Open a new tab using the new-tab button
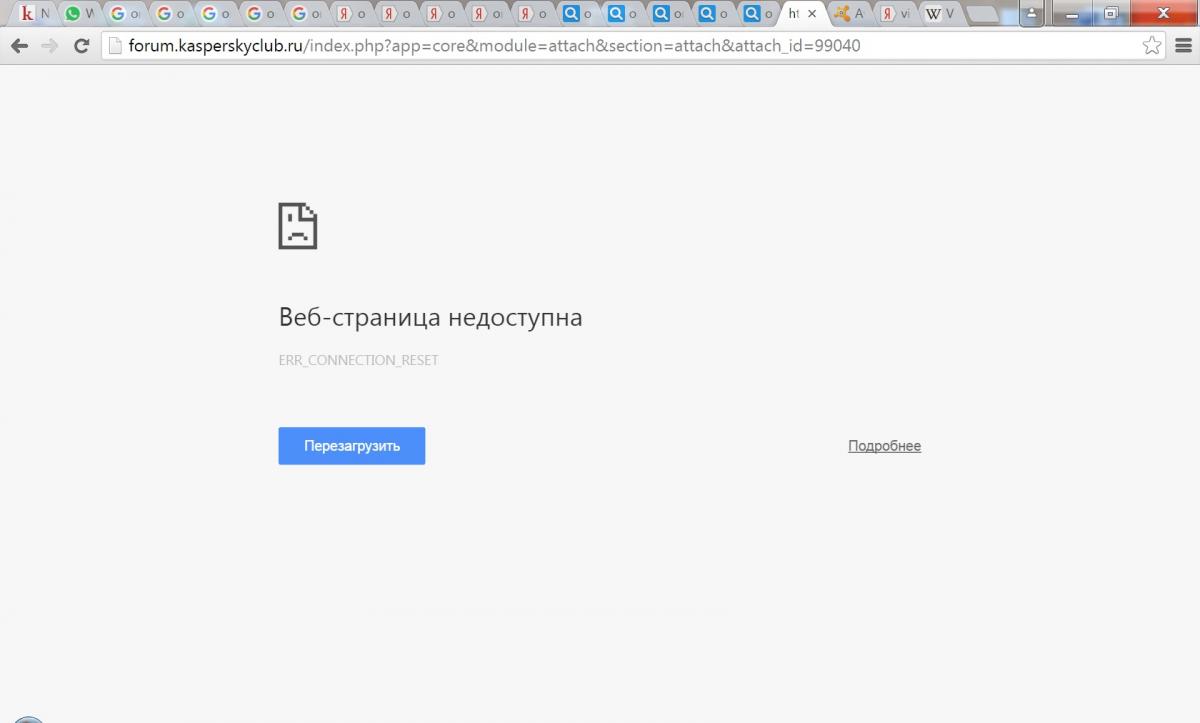This screenshot has height=723, width=1200. coord(985,15)
